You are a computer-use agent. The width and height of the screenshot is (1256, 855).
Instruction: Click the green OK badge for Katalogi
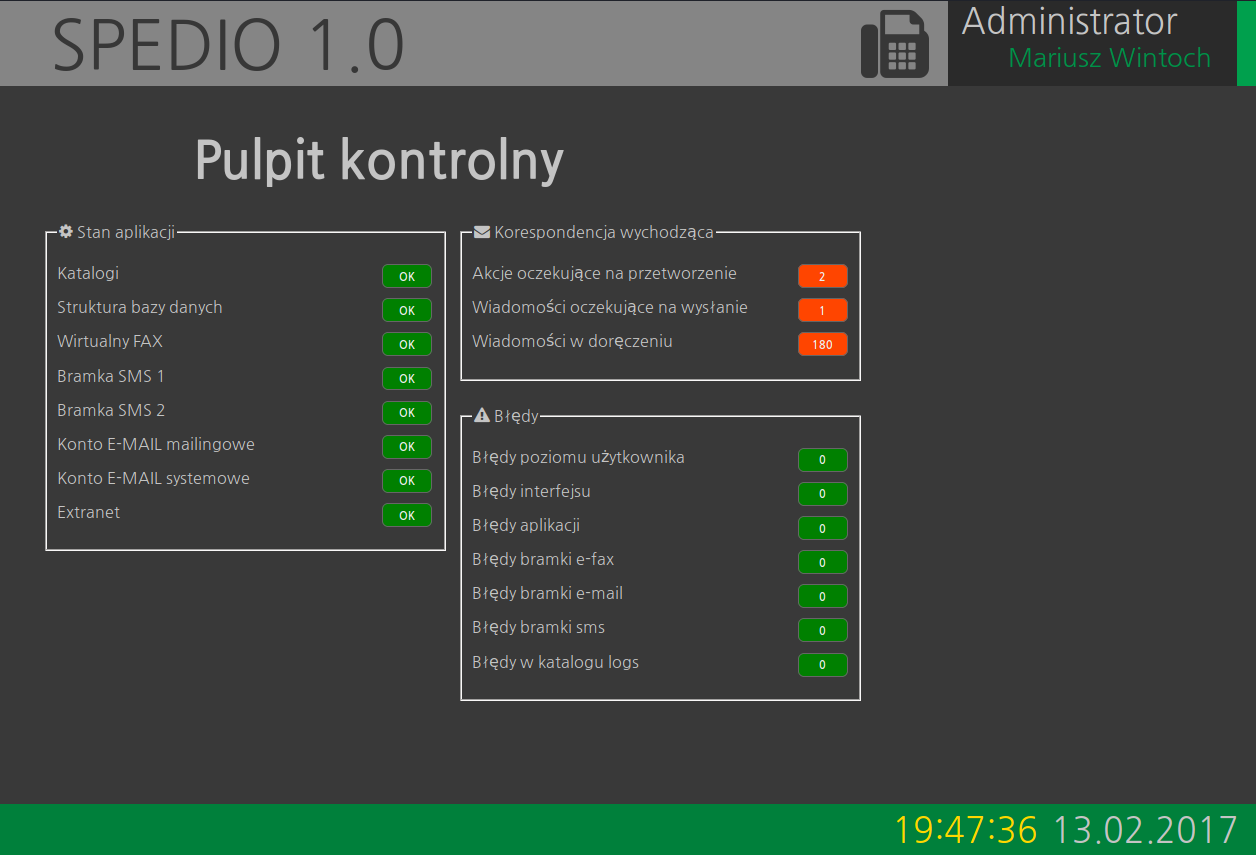(x=406, y=276)
